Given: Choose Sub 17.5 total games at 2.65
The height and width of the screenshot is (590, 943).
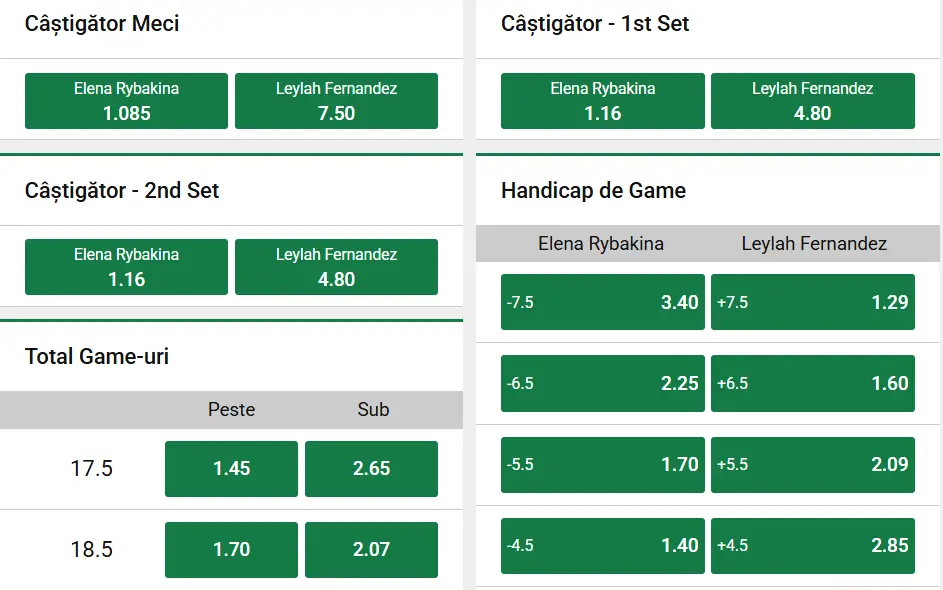Looking at the screenshot, I should 371,468.
